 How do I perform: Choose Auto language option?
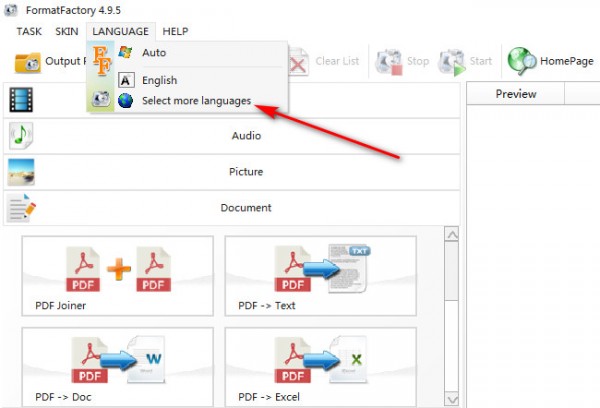point(154,52)
